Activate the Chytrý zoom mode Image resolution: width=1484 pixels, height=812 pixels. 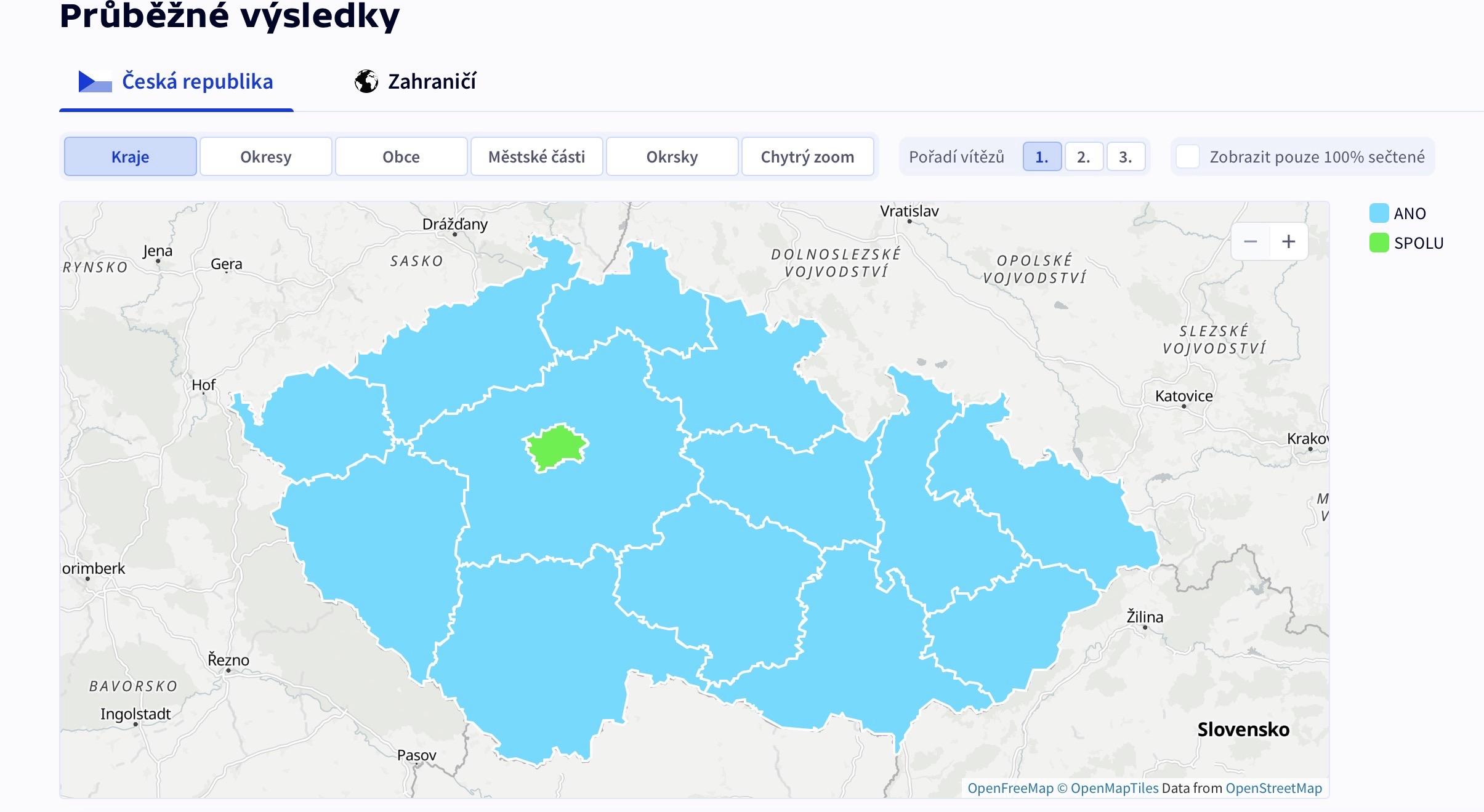(x=808, y=157)
